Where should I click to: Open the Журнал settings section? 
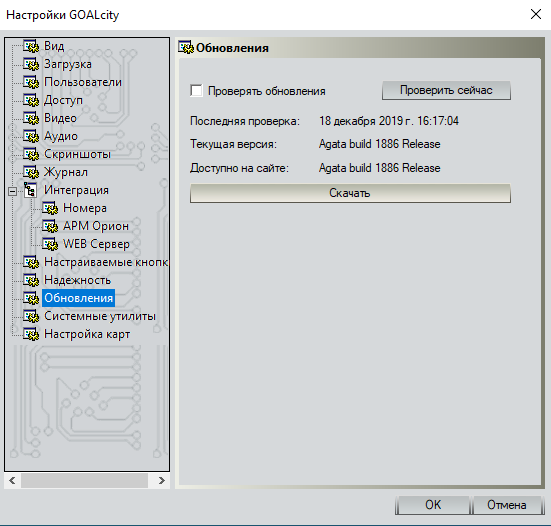(x=66, y=172)
